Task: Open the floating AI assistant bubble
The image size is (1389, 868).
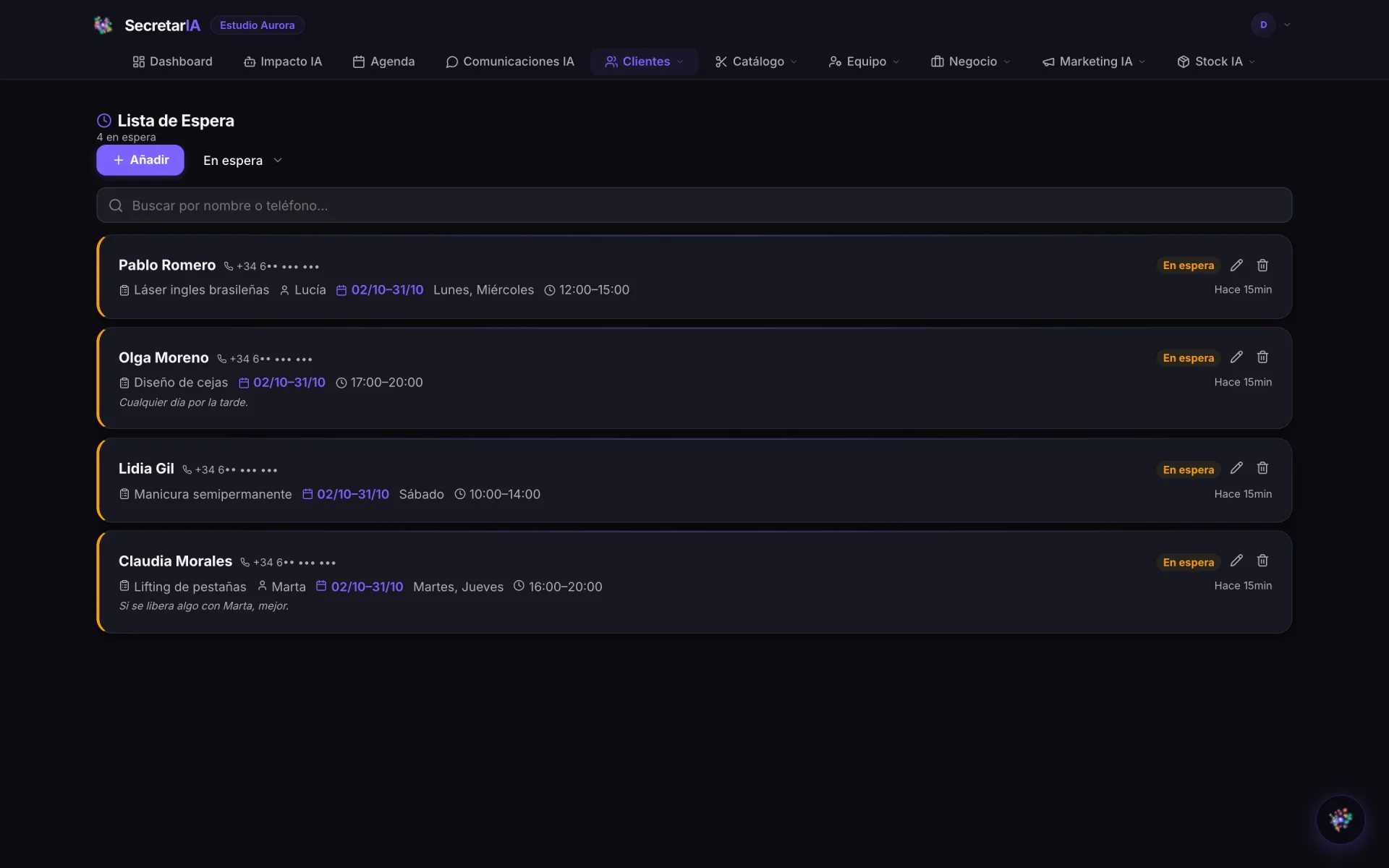Action: click(x=1340, y=820)
